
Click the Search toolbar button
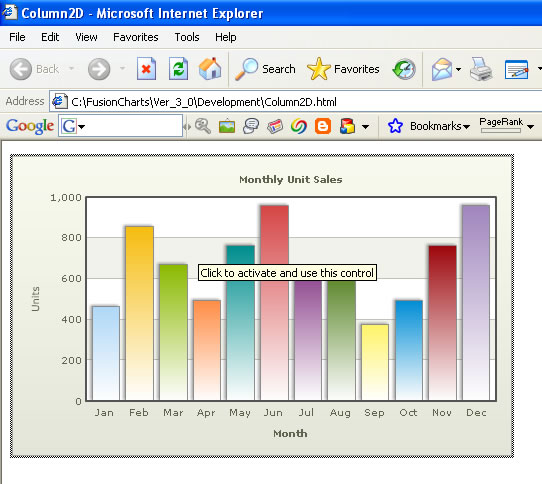[x=265, y=69]
